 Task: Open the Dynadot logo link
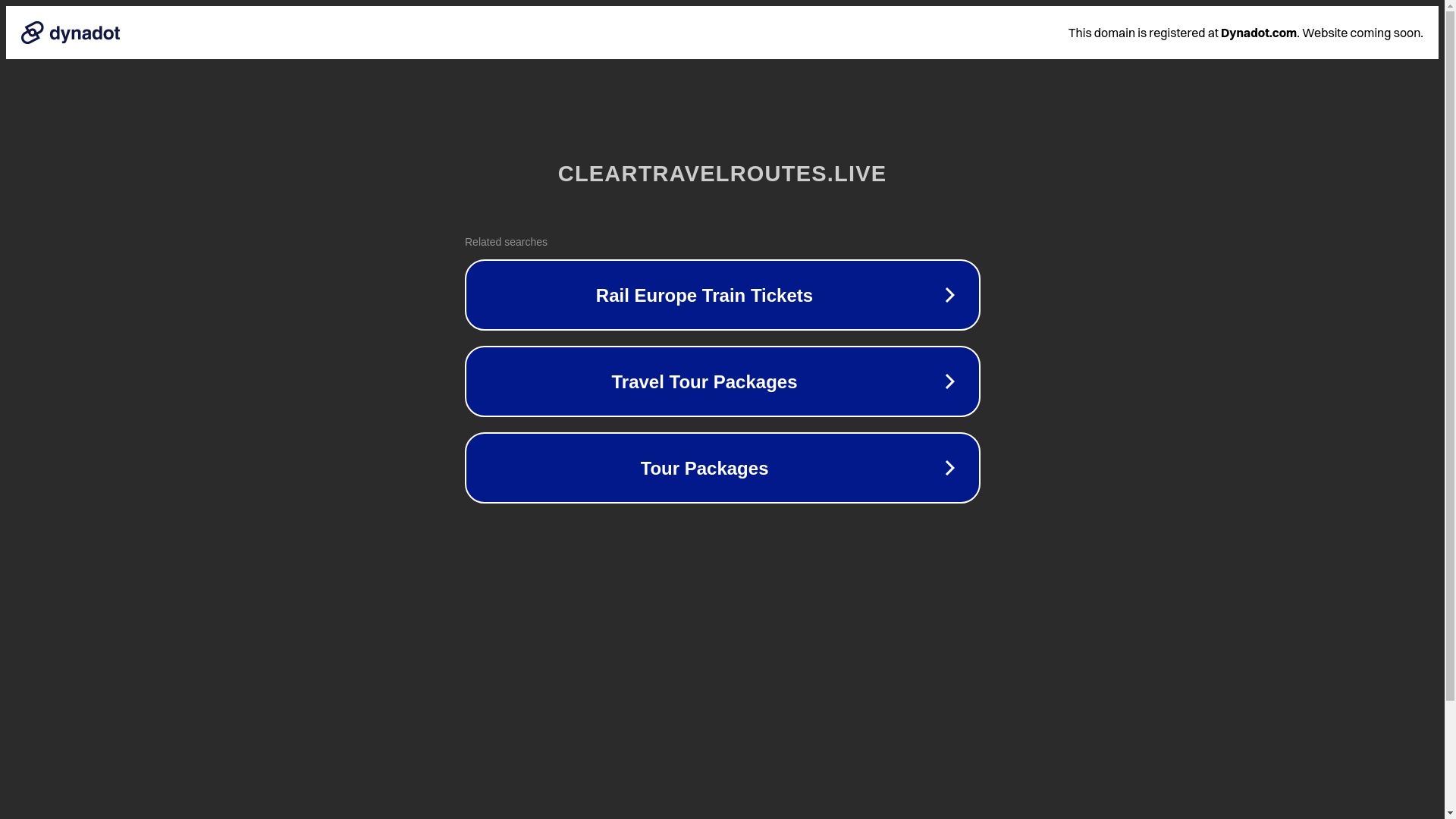tap(71, 33)
